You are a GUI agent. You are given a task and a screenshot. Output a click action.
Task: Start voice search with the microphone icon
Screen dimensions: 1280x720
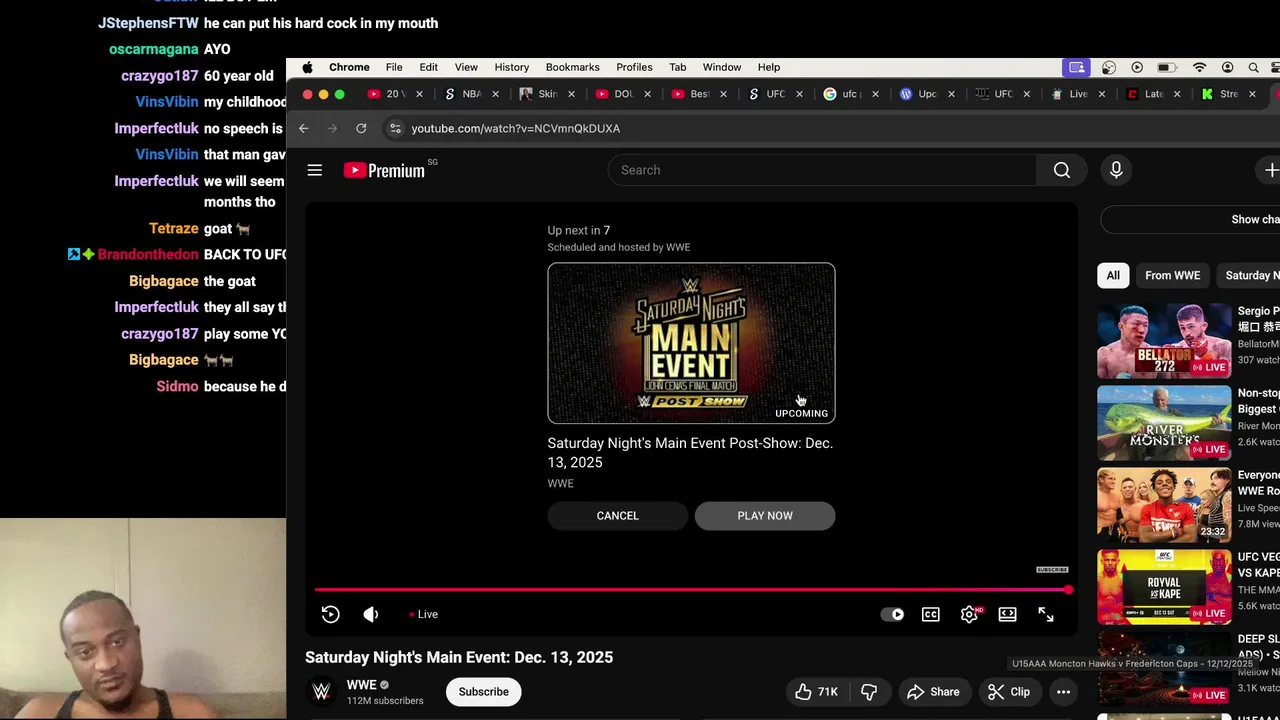[x=1116, y=170]
